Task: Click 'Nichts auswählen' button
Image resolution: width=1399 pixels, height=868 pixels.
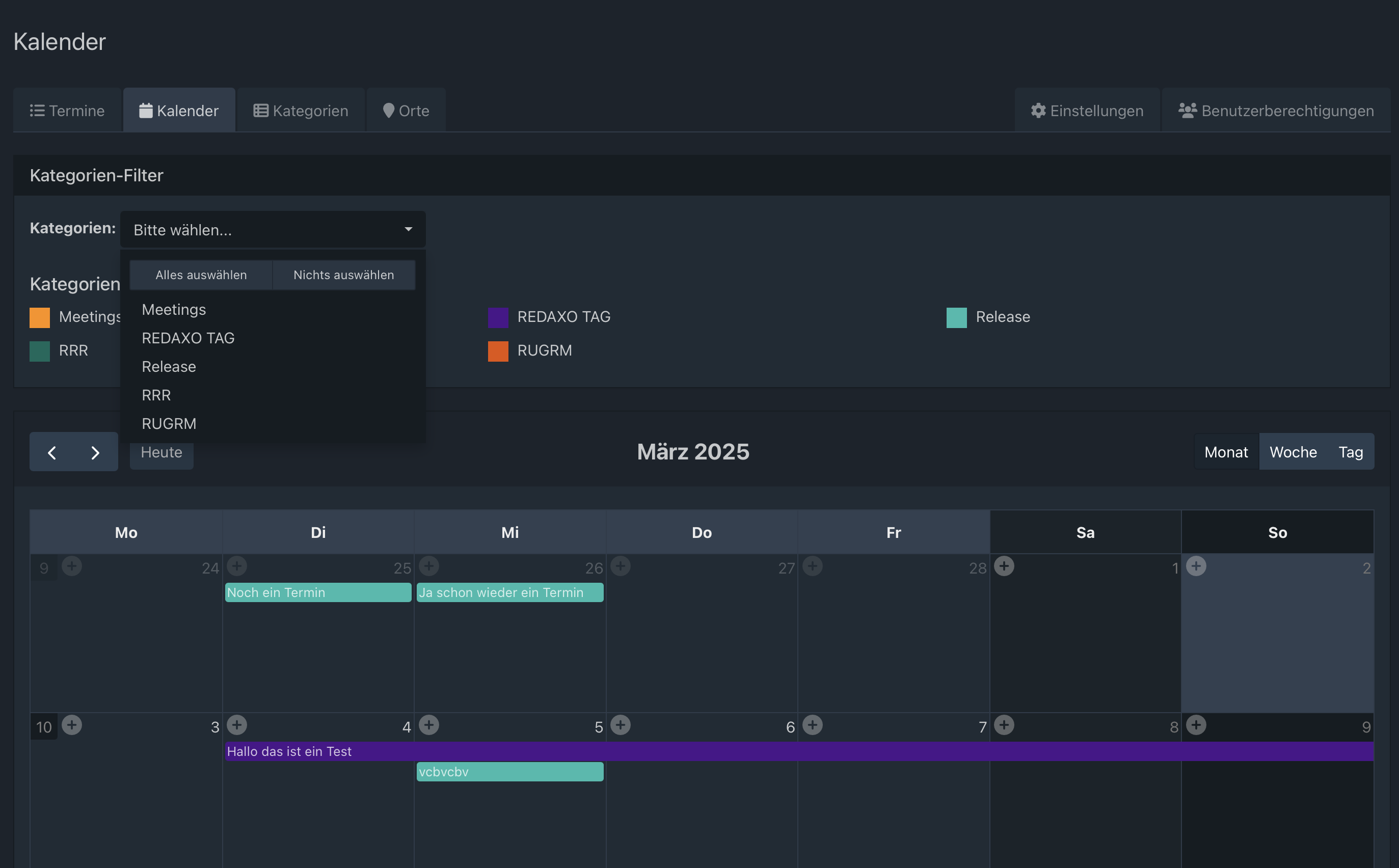Action: pyautogui.click(x=344, y=275)
